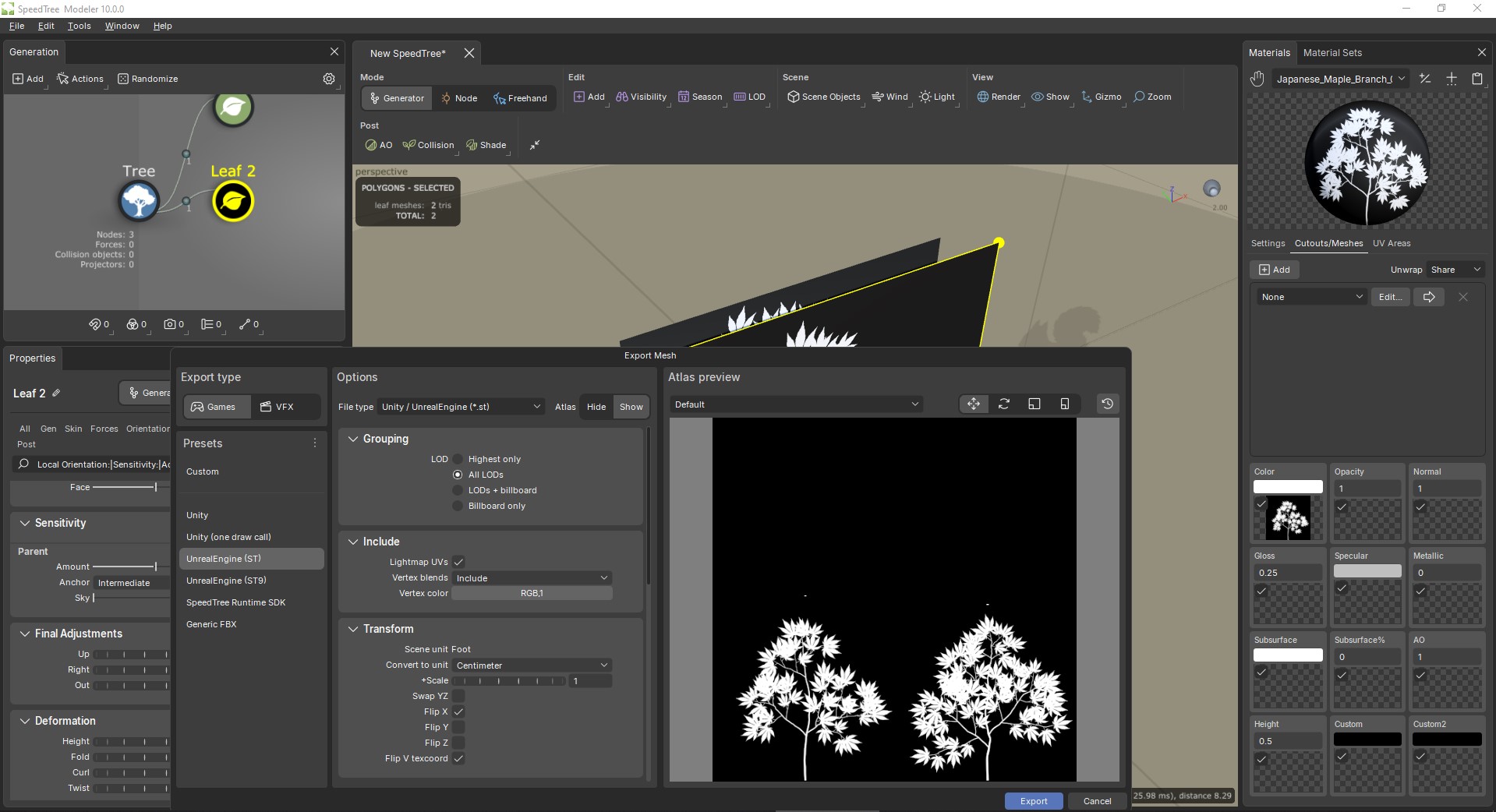1496x812 pixels.
Task: Open Scene Objects
Action: point(824,97)
